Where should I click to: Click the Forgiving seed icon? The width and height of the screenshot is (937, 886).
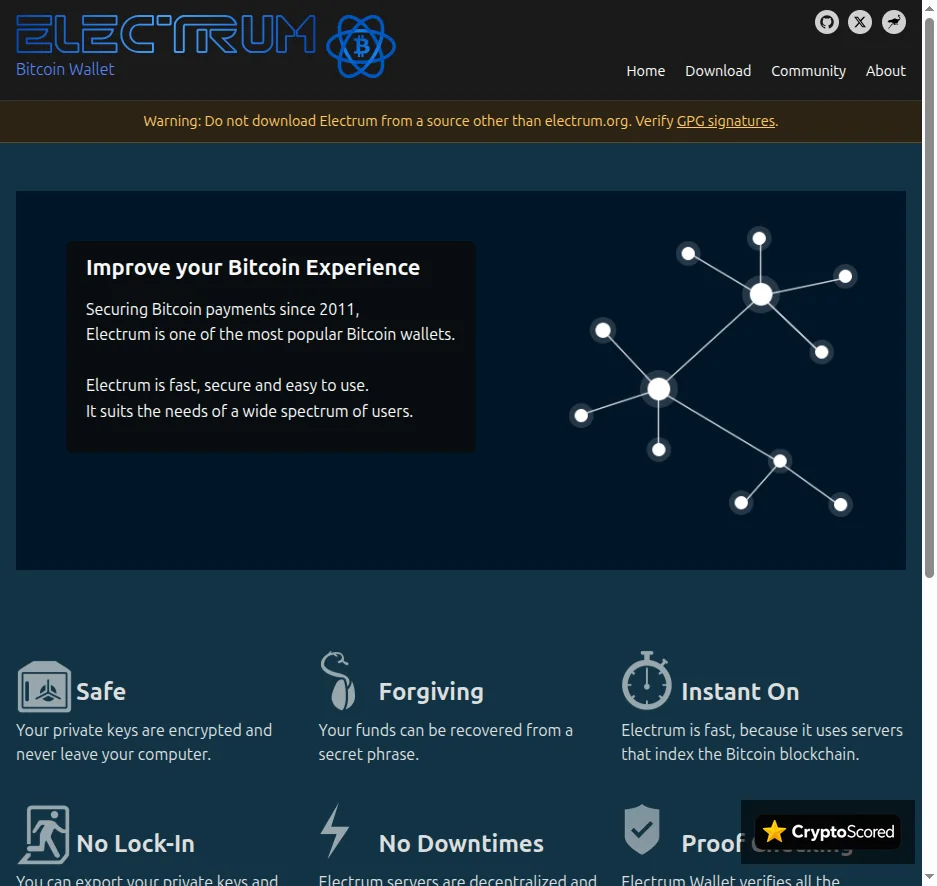click(338, 680)
